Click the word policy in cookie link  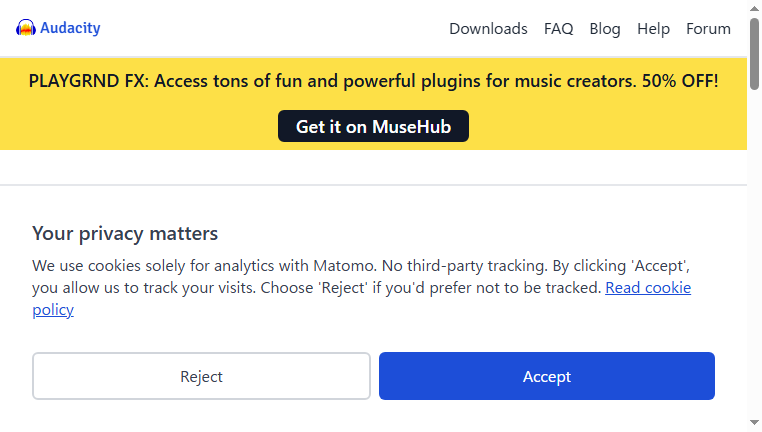(53, 310)
